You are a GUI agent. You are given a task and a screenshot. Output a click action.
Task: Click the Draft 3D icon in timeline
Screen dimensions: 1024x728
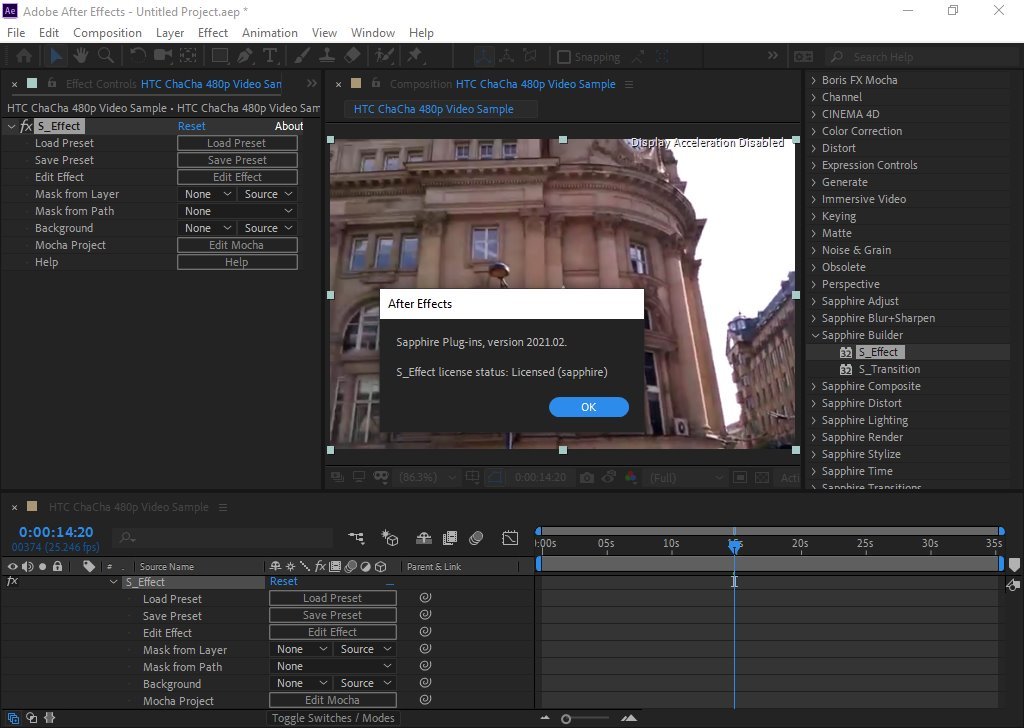coord(390,537)
